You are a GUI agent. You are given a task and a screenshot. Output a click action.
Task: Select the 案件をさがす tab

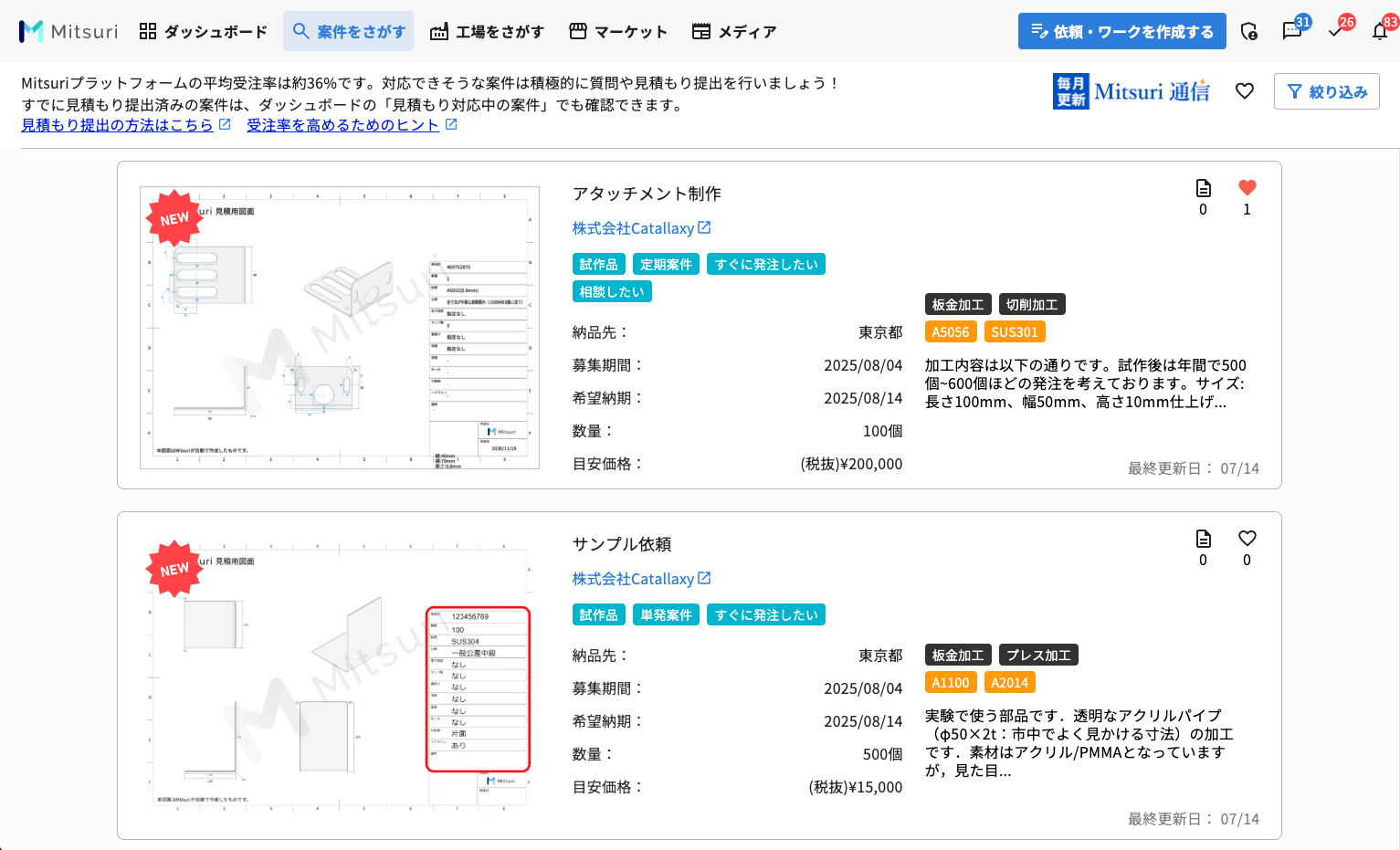348,31
